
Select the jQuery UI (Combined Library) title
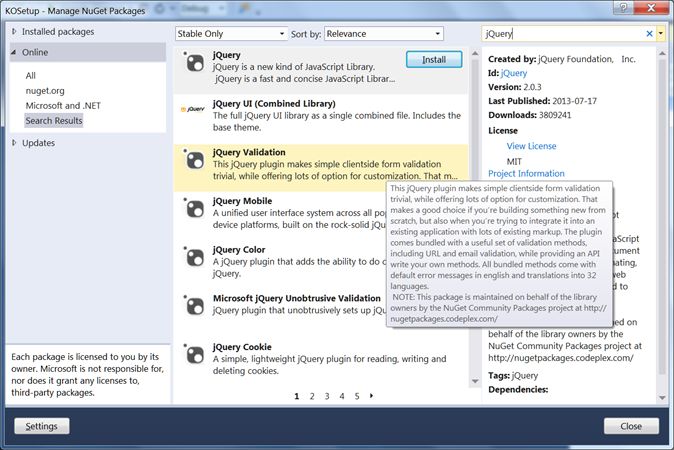[274, 104]
